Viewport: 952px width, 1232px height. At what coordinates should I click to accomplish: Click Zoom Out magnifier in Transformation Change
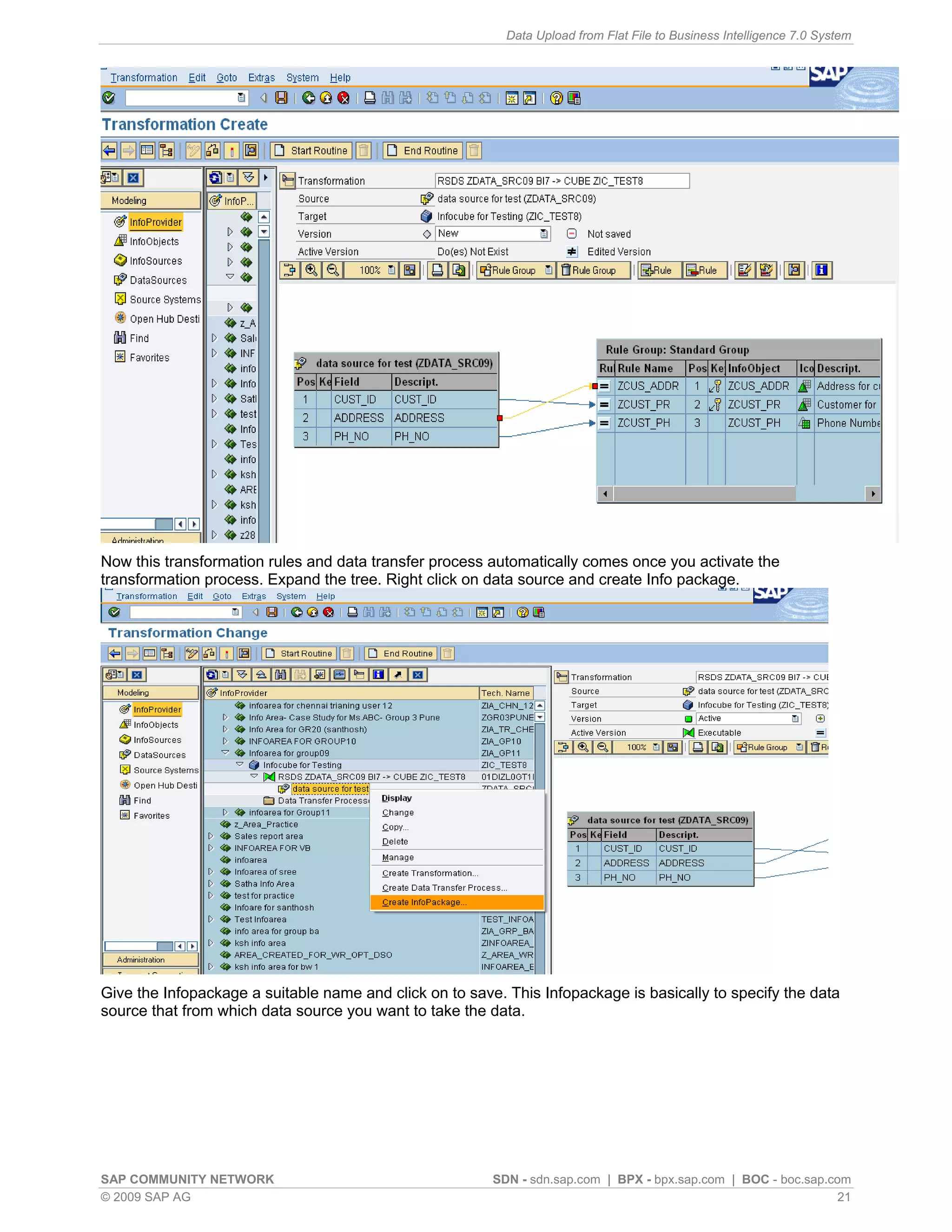pos(603,748)
